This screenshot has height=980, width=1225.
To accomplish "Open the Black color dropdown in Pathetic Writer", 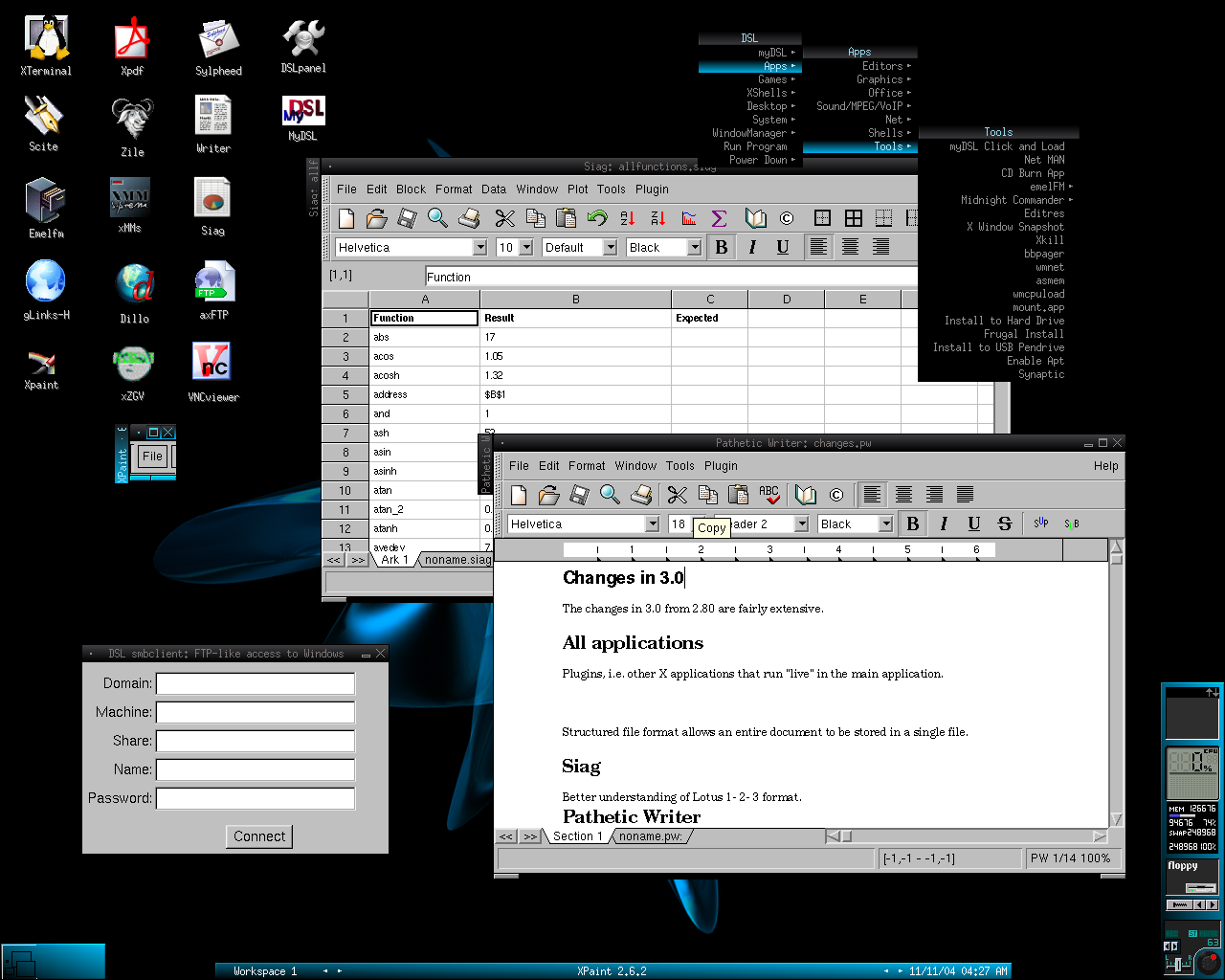I will coord(886,524).
